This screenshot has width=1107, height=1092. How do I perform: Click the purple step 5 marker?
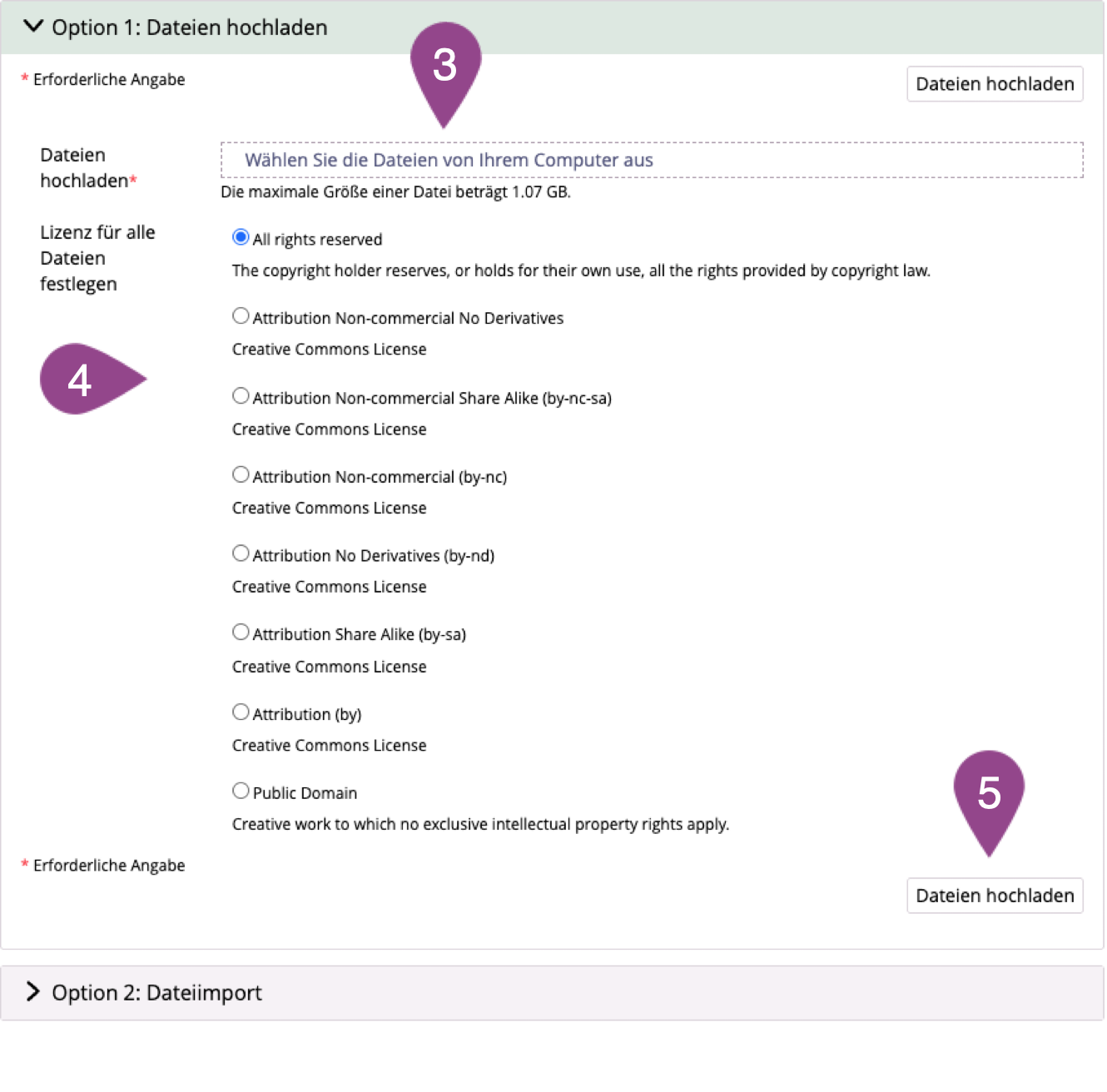(x=988, y=793)
